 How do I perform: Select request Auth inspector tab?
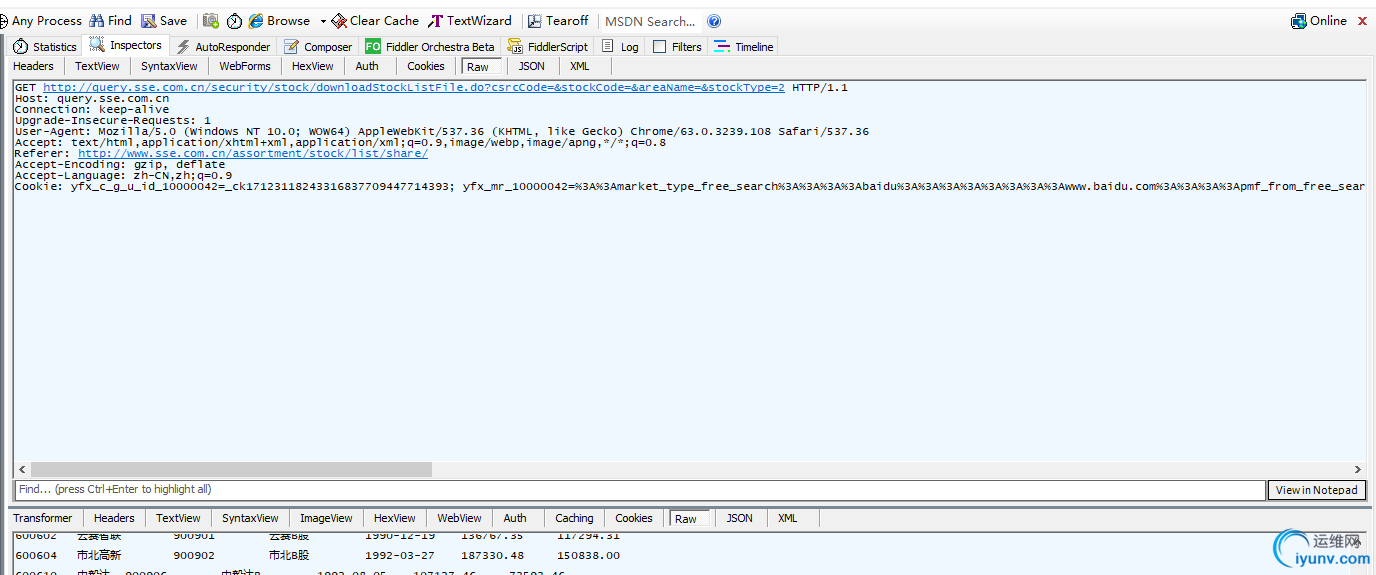pos(367,66)
